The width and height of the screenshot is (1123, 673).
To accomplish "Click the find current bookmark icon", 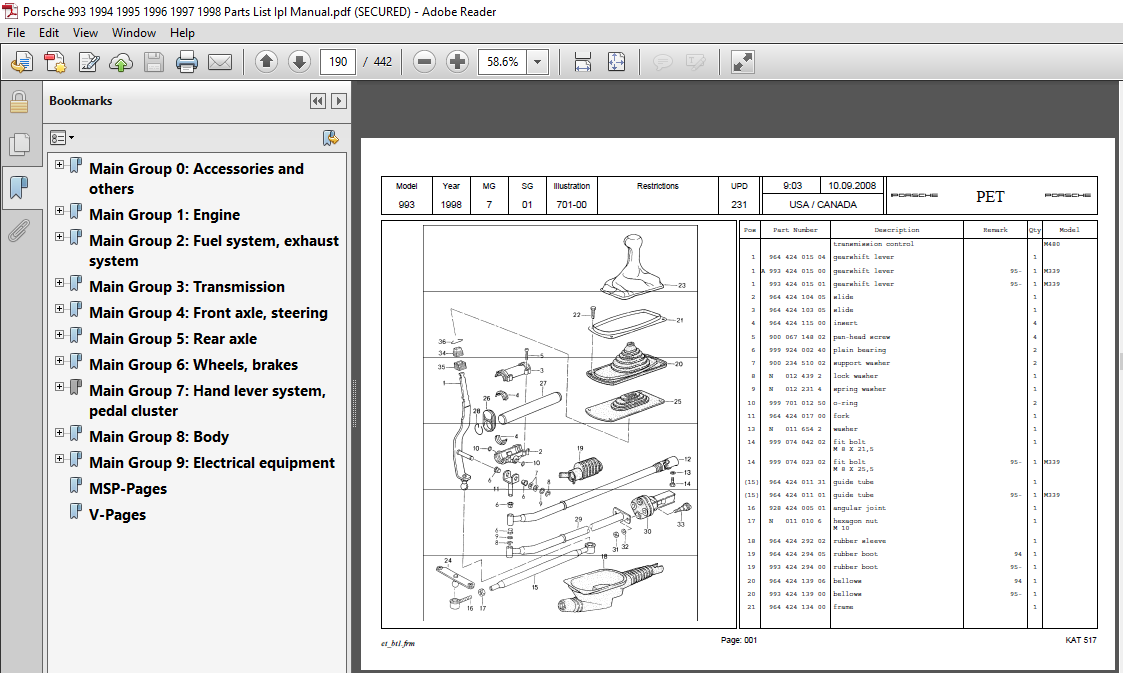I will pyautogui.click(x=330, y=137).
